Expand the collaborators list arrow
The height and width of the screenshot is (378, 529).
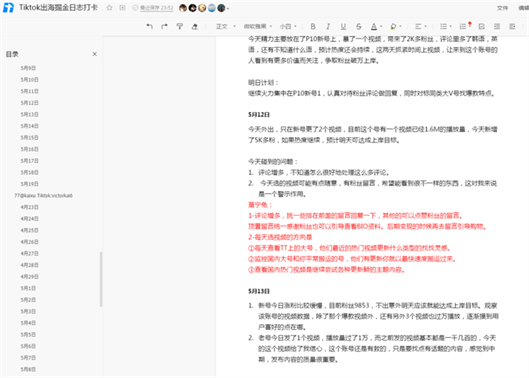pos(228,8)
